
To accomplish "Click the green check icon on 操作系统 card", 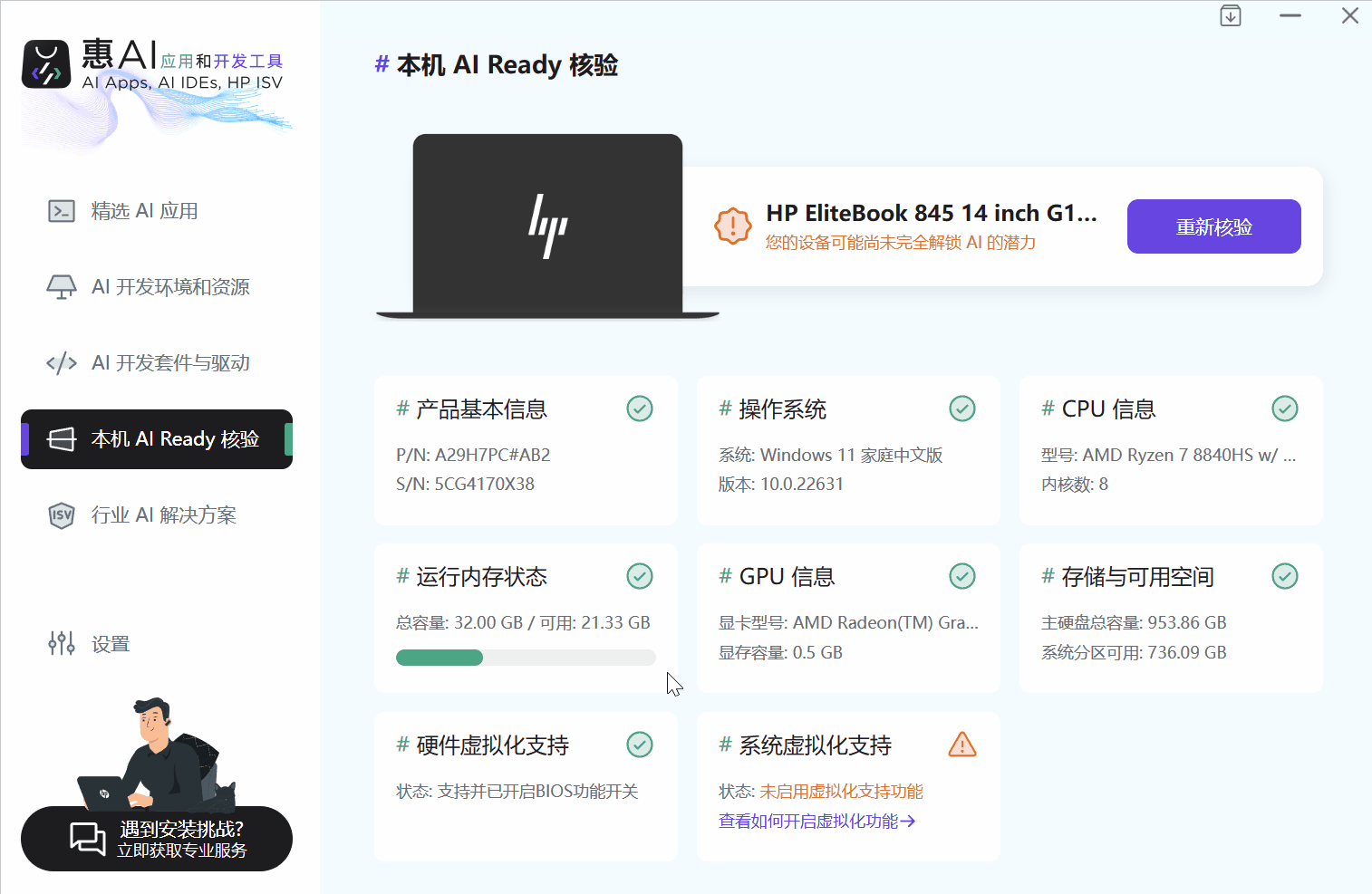I will coord(962,409).
